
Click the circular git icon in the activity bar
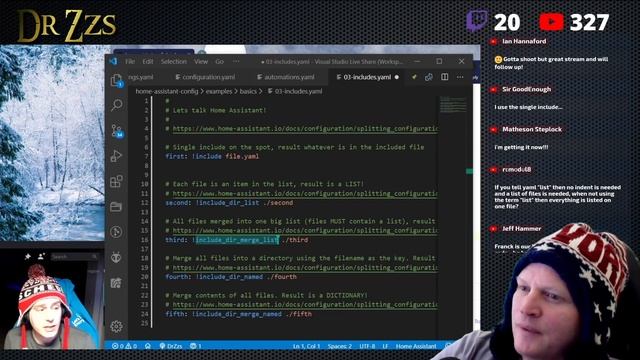pyautogui.click(x=116, y=232)
